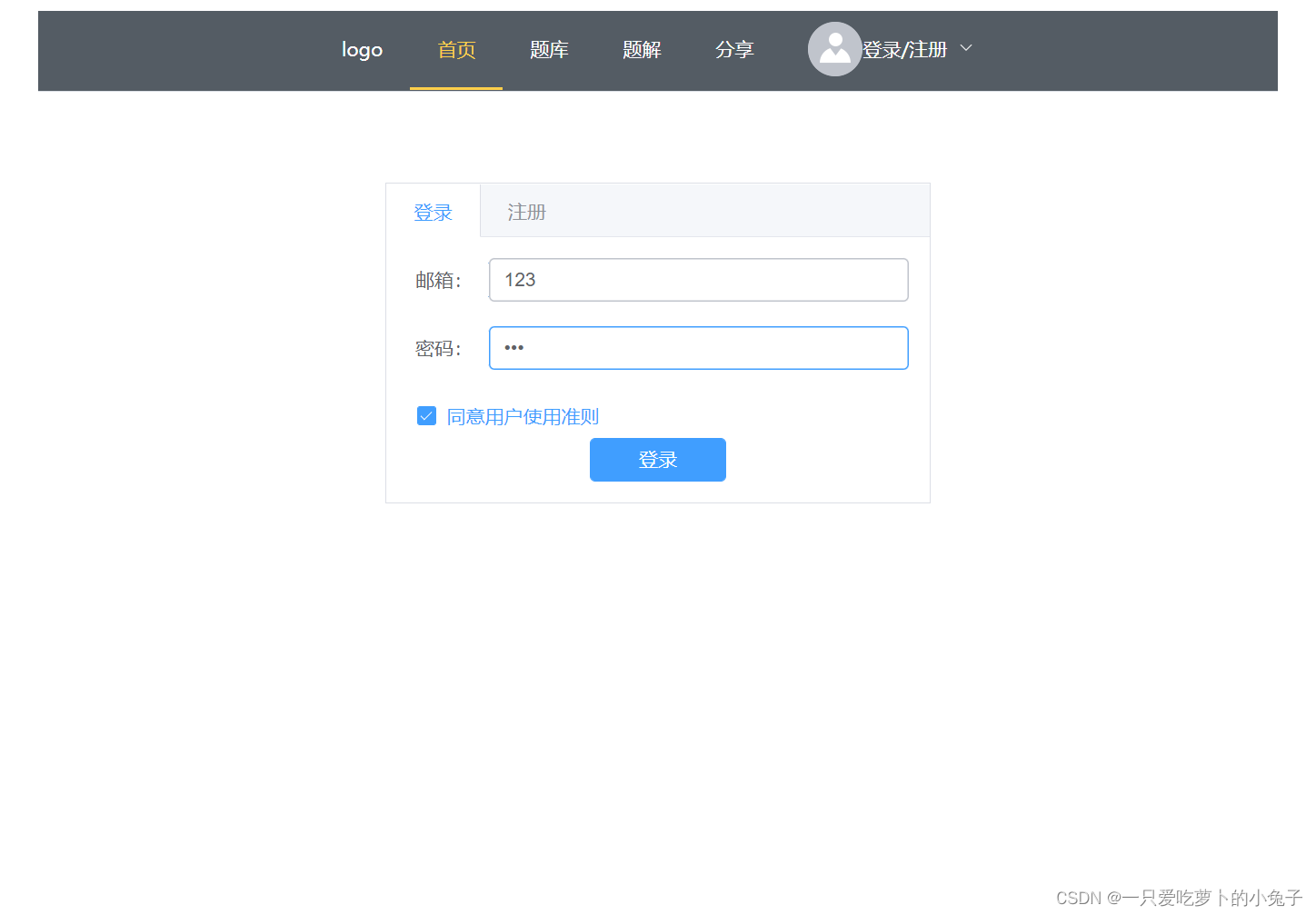The width and height of the screenshot is (1316, 915).
Task: Open the 题解 navigation item
Action: [642, 49]
